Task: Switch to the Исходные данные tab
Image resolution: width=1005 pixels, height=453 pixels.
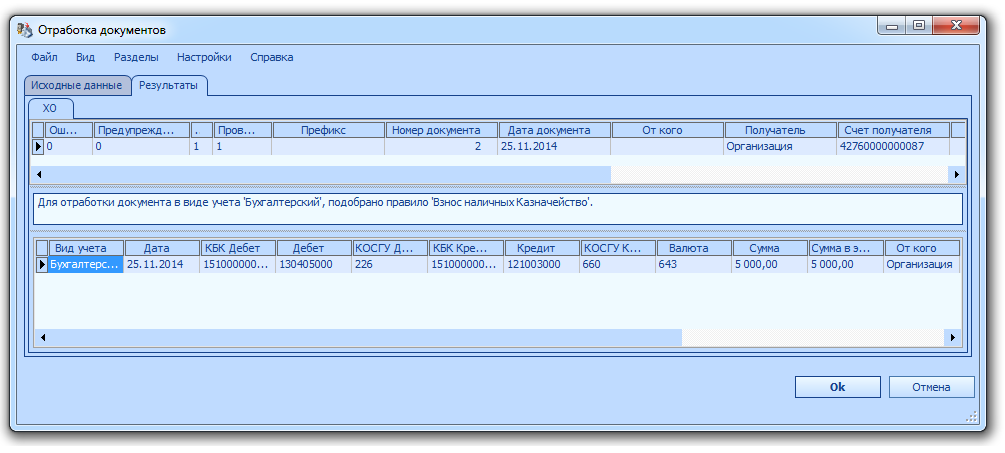Action: (76, 85)
